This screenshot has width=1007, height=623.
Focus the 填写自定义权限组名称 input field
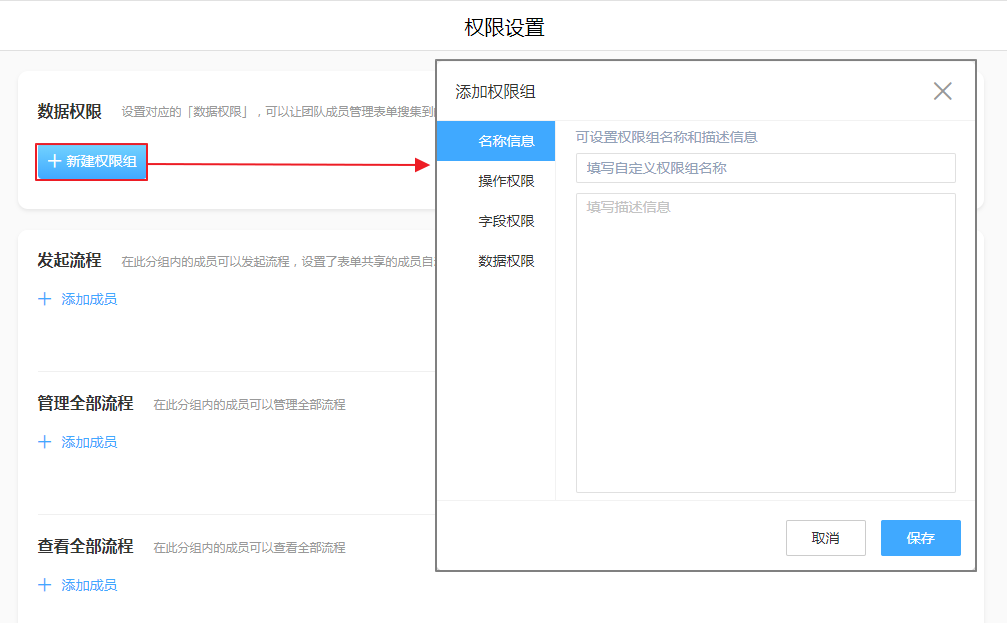point(765,168)
